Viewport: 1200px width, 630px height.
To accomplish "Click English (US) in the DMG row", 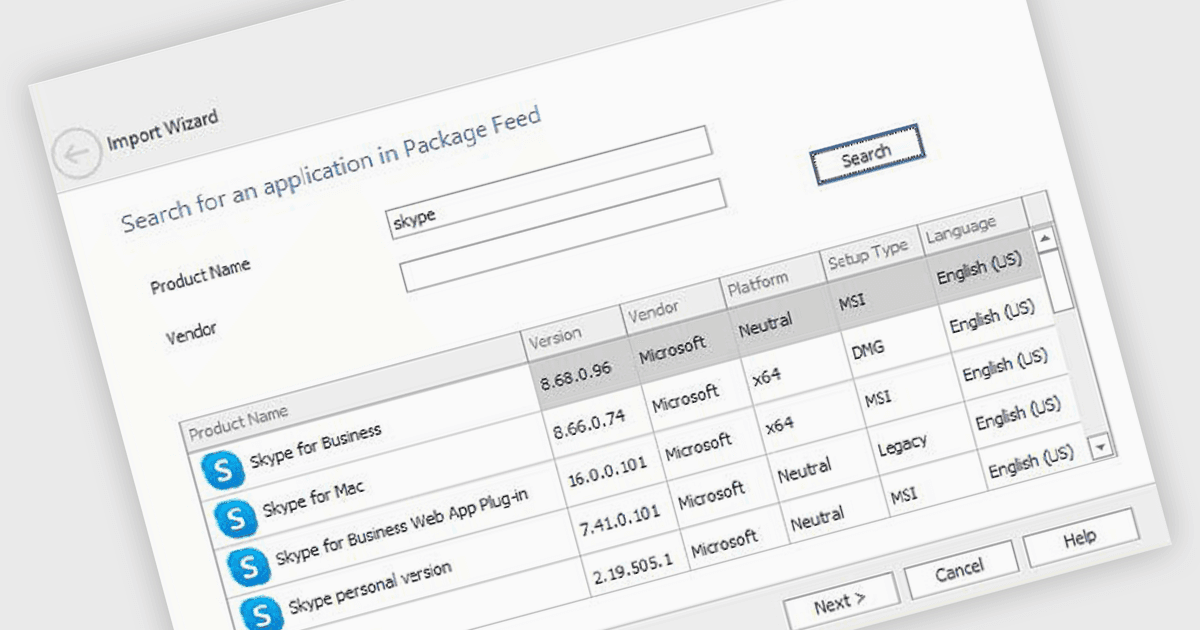I will click(992, 318).
